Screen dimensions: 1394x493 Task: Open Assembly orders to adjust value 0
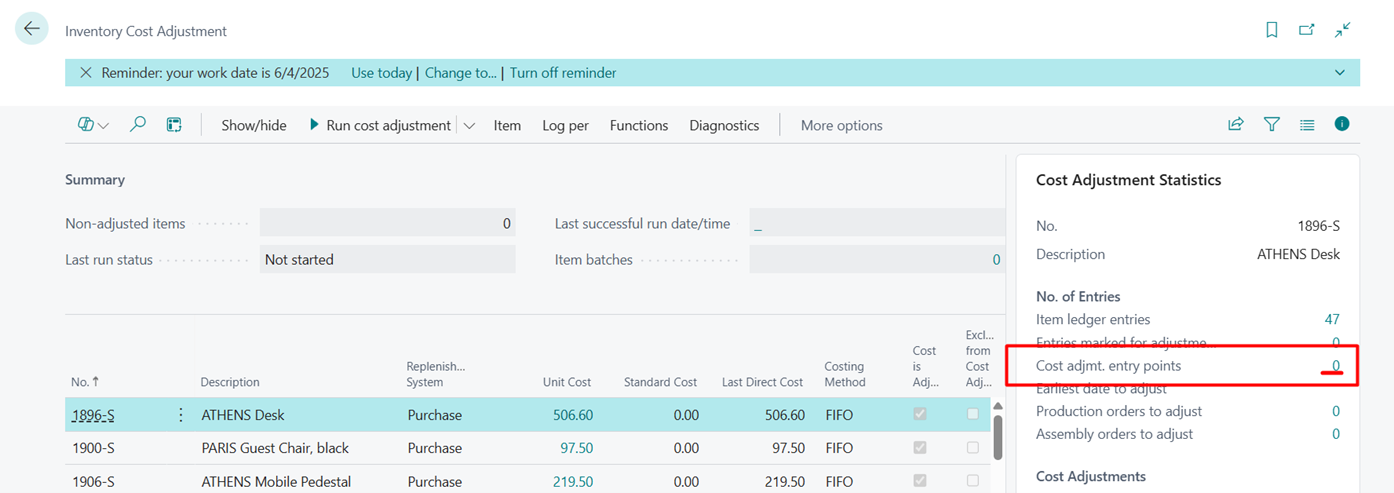tap(1336, 434)
